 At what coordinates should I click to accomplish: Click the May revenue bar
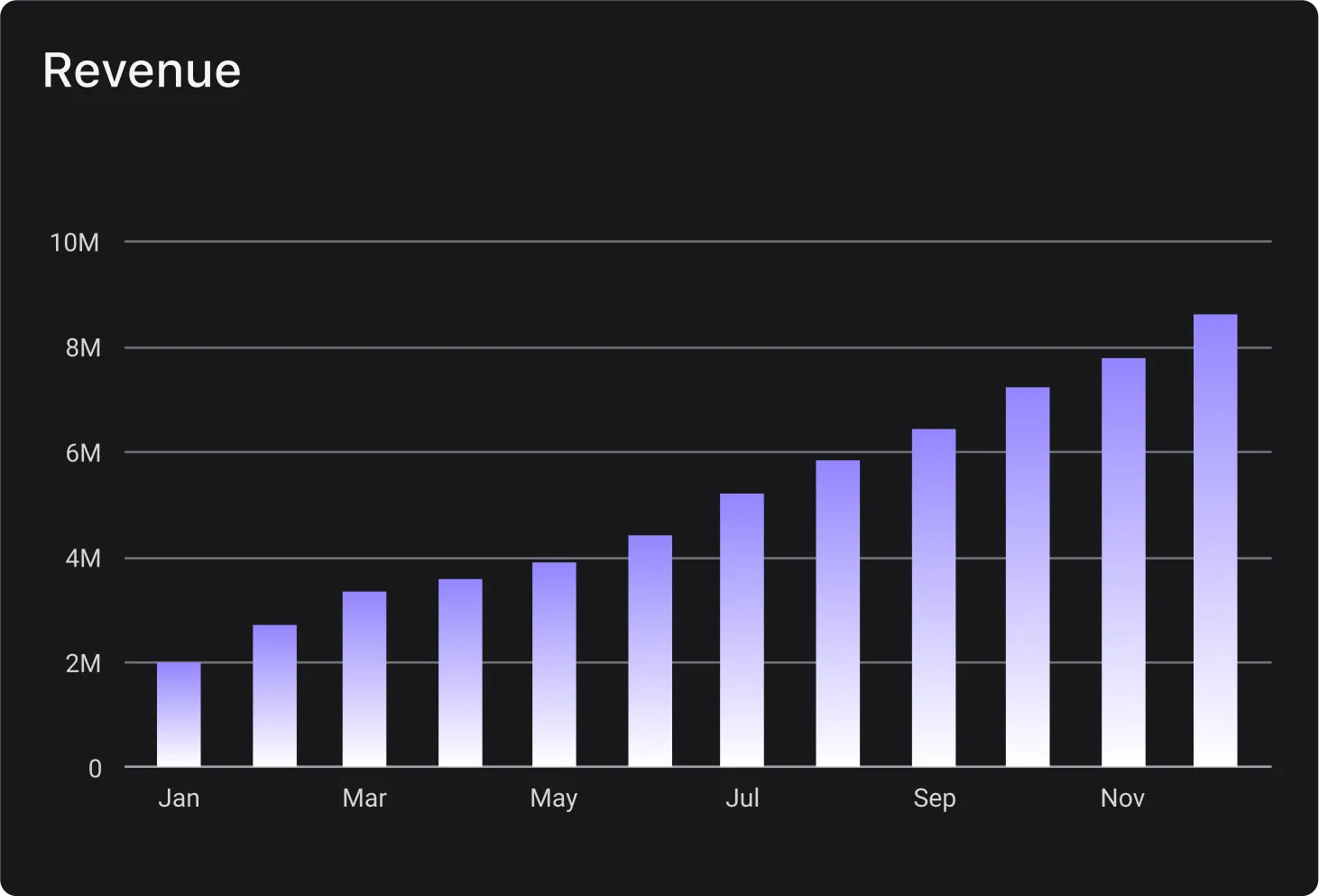click(x=554, y=665)
